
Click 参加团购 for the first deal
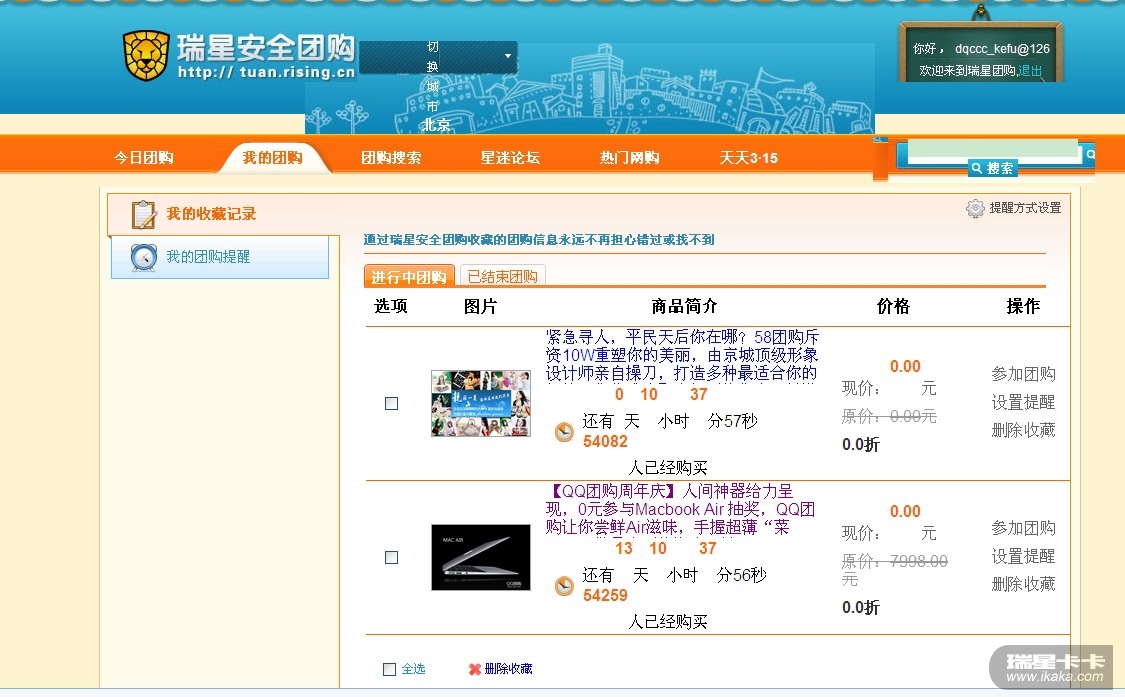[x=1023, y=374]
